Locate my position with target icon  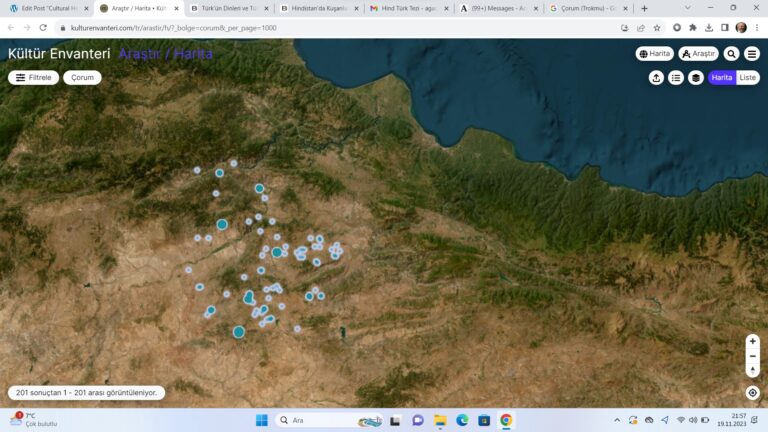753,393
